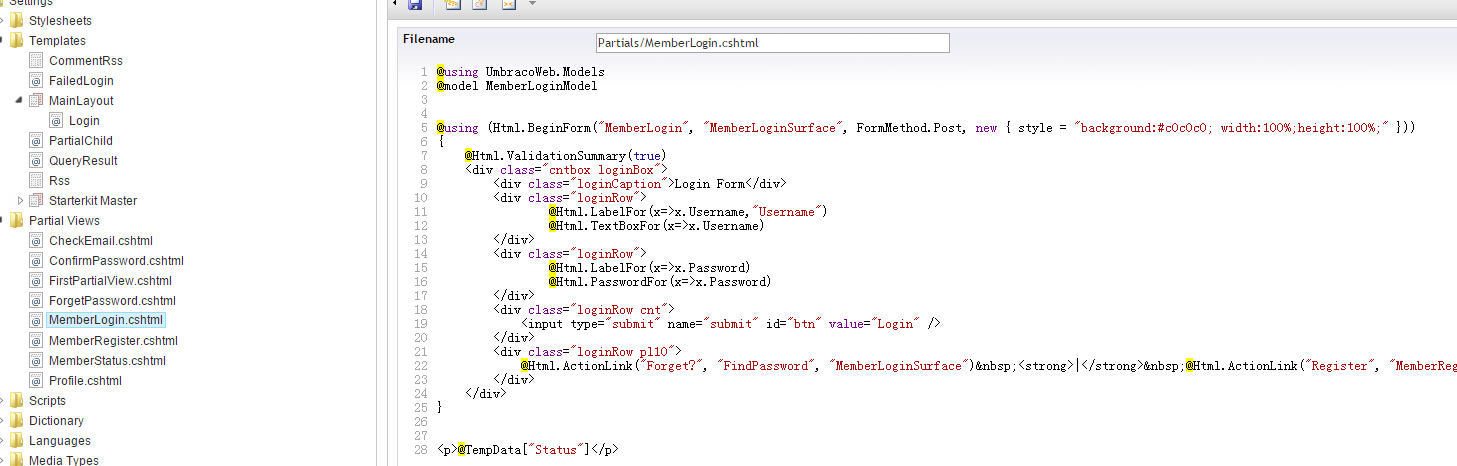Click the Html.BeginForm code line
Viewport: 1457px width, 466px height.
coord(926,128)
